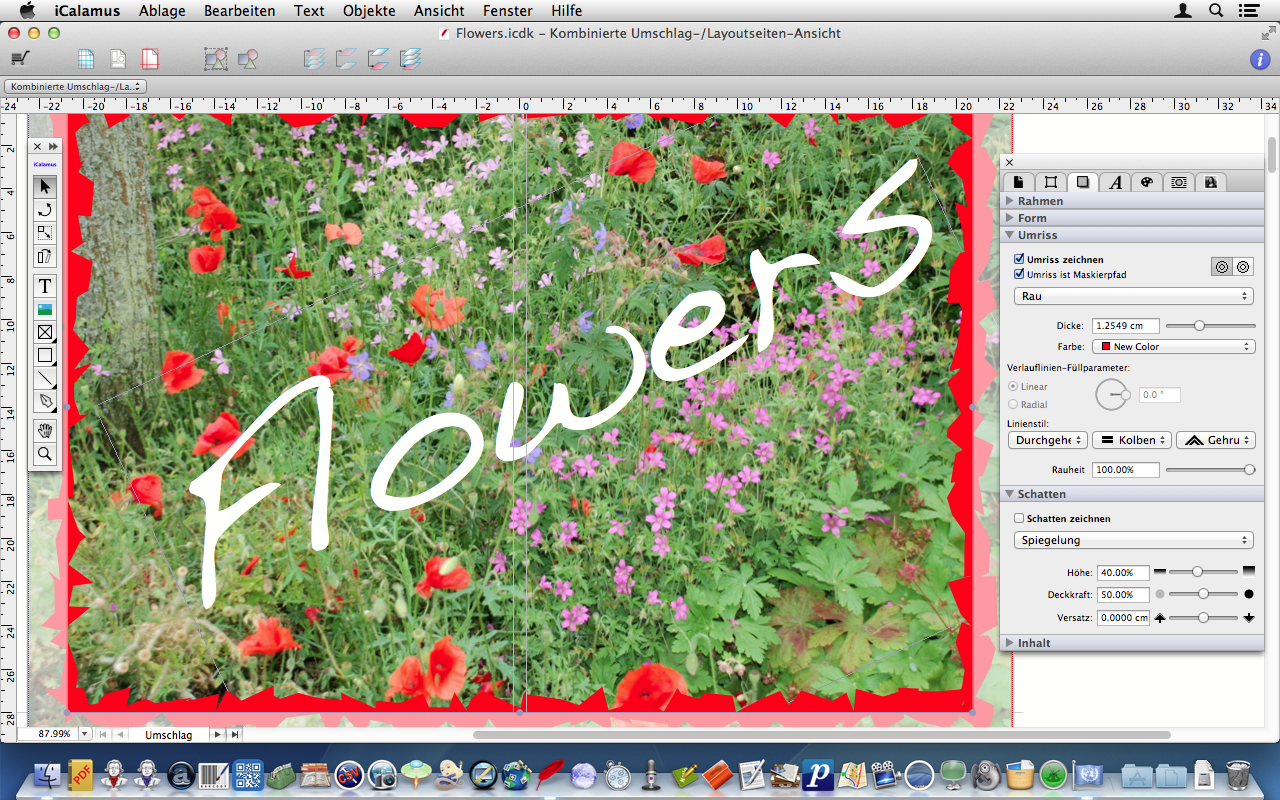Click the last layer-stack arrange icon

tap(410, 59)
